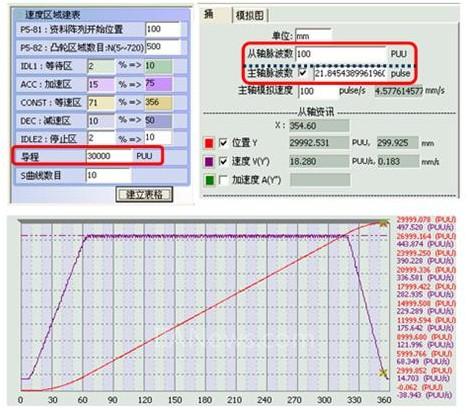Click the S曲线数目 input field
Image resolution: width=468 pixels, height=414 pixels.
coord(109,175)
